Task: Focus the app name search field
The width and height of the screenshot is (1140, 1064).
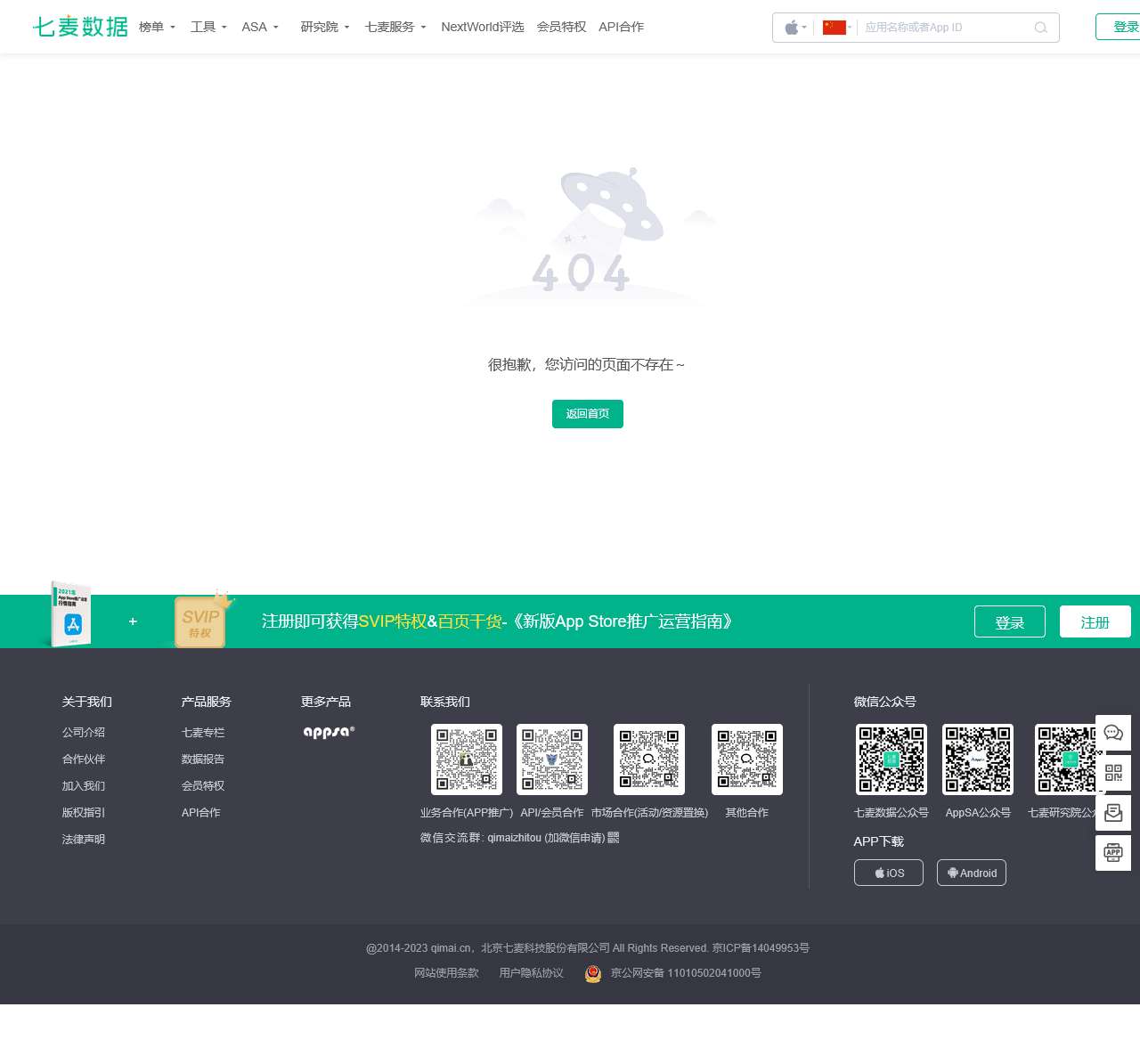Action: tap(944, 28)
